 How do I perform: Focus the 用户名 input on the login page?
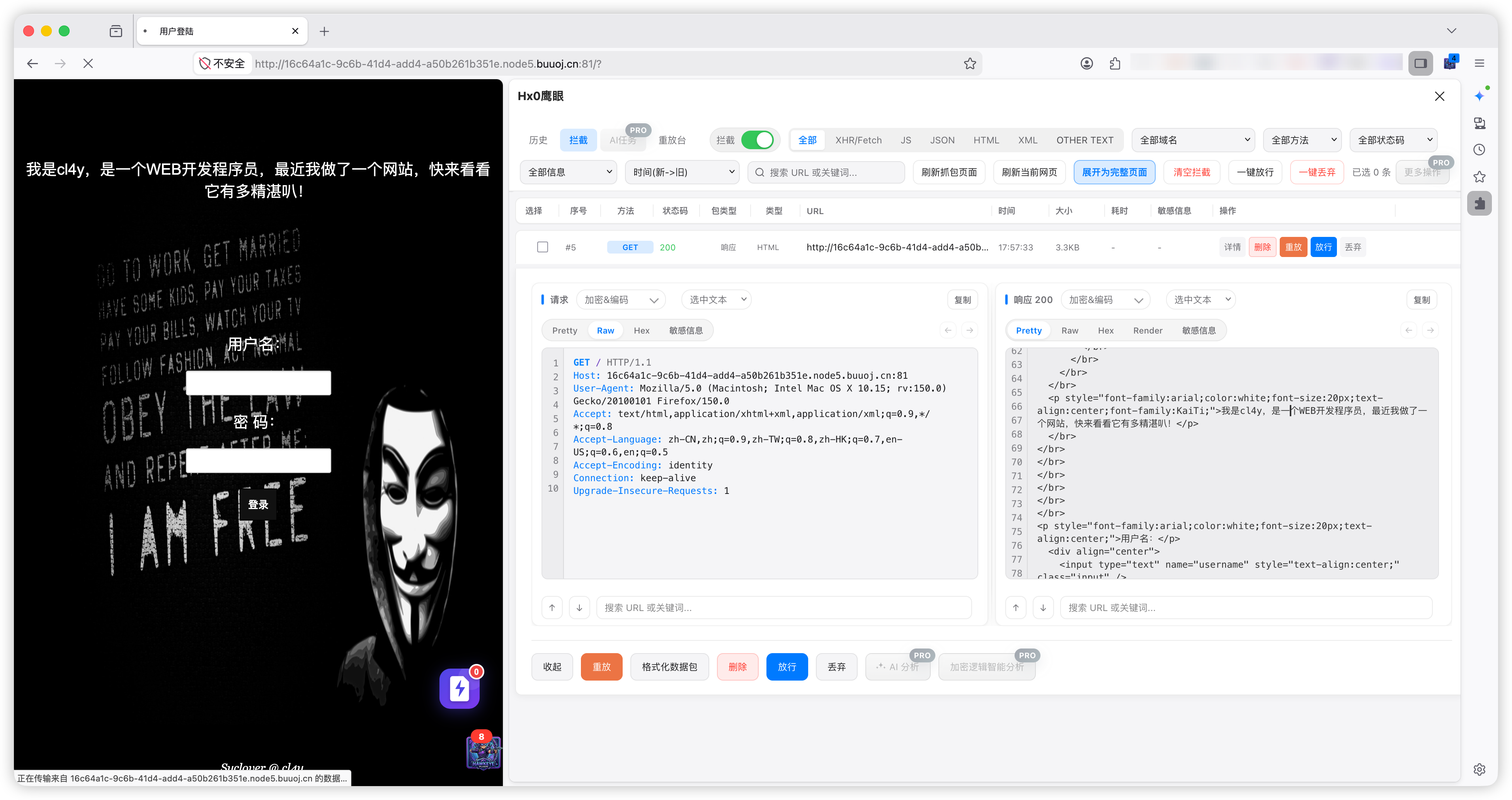[x=258, y=383]
